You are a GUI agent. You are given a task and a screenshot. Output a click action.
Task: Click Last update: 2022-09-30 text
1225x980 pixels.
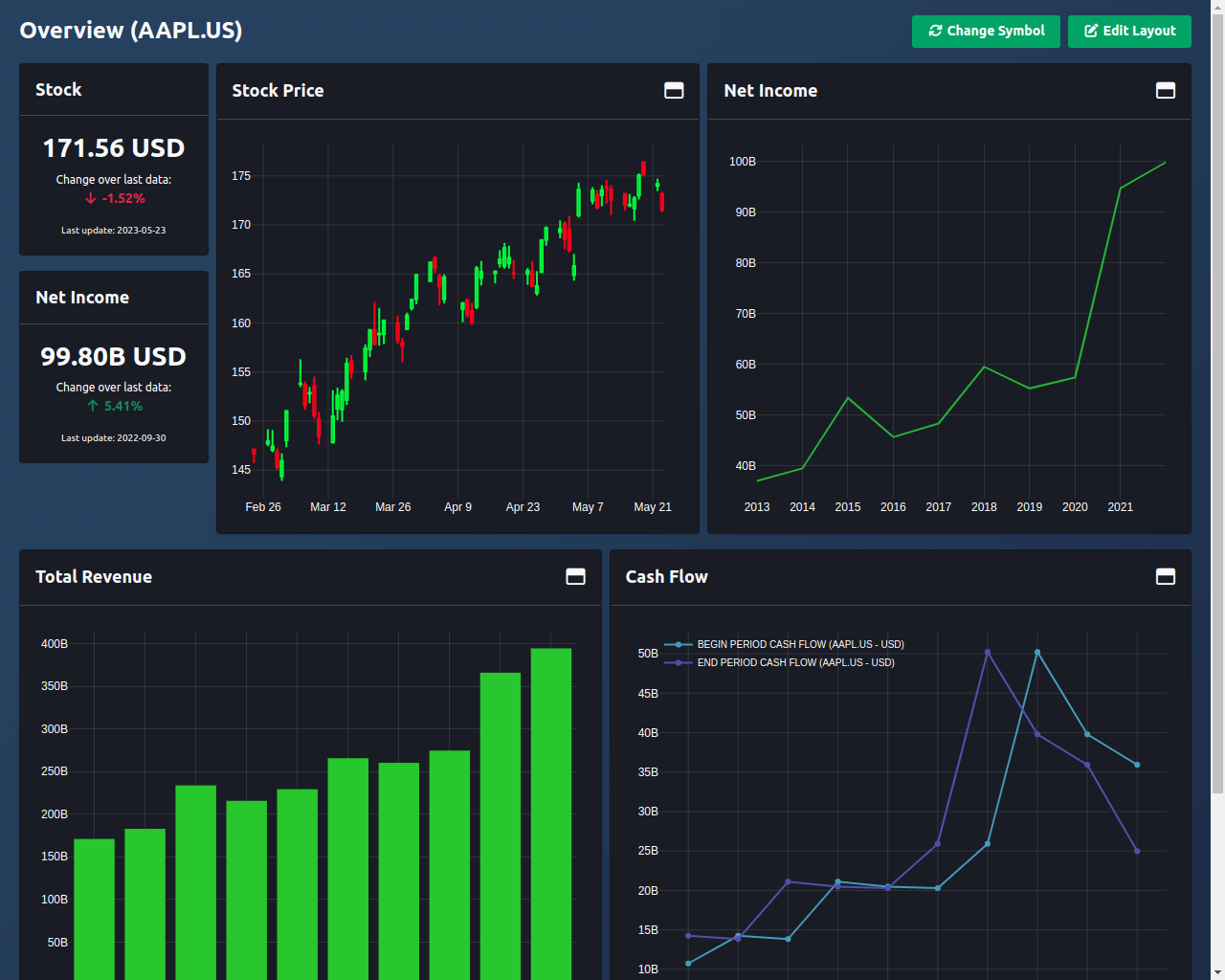coord(114,438)
